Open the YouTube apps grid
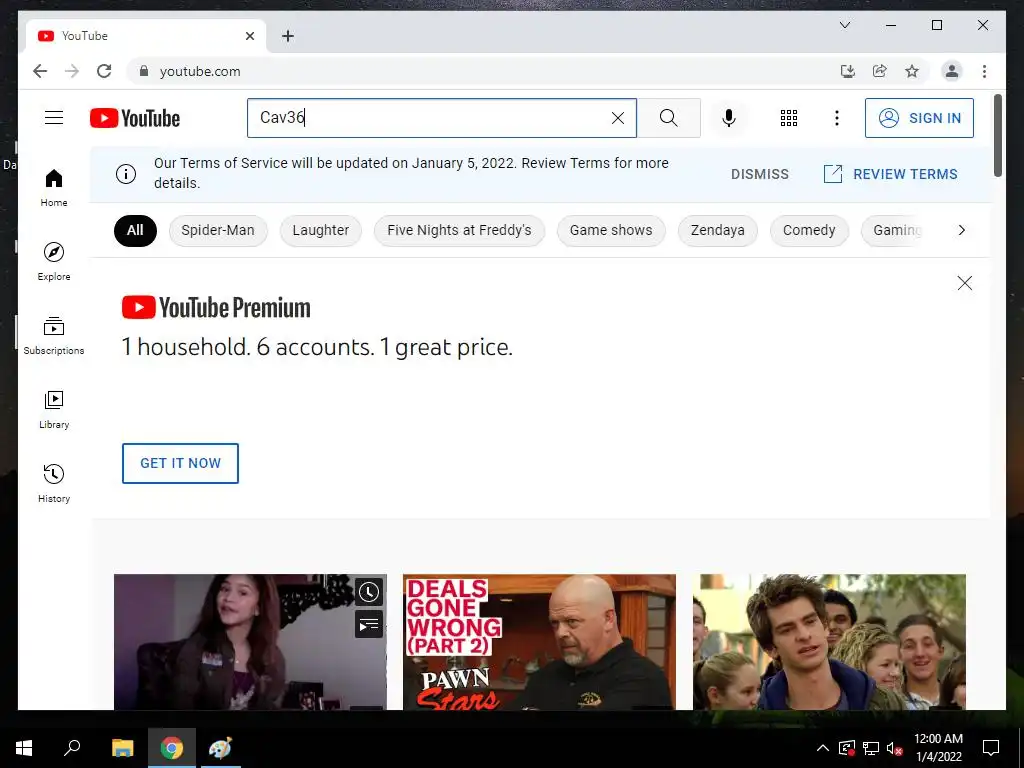1024x768 pixels. (x=788, y=118)
